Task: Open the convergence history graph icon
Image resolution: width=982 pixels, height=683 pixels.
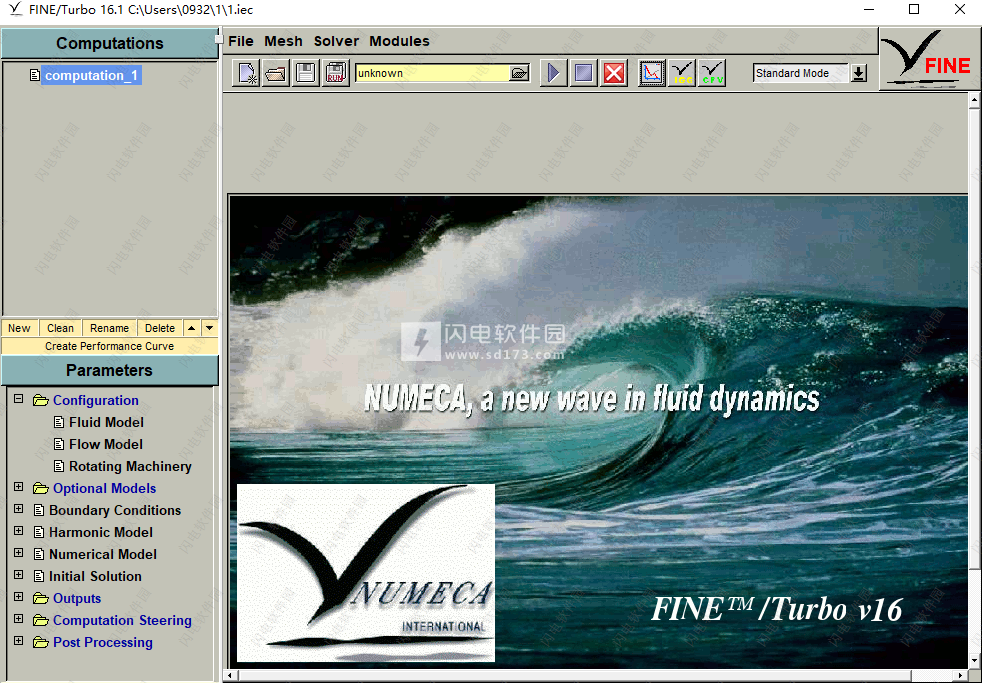Action: tap(651, 73)
